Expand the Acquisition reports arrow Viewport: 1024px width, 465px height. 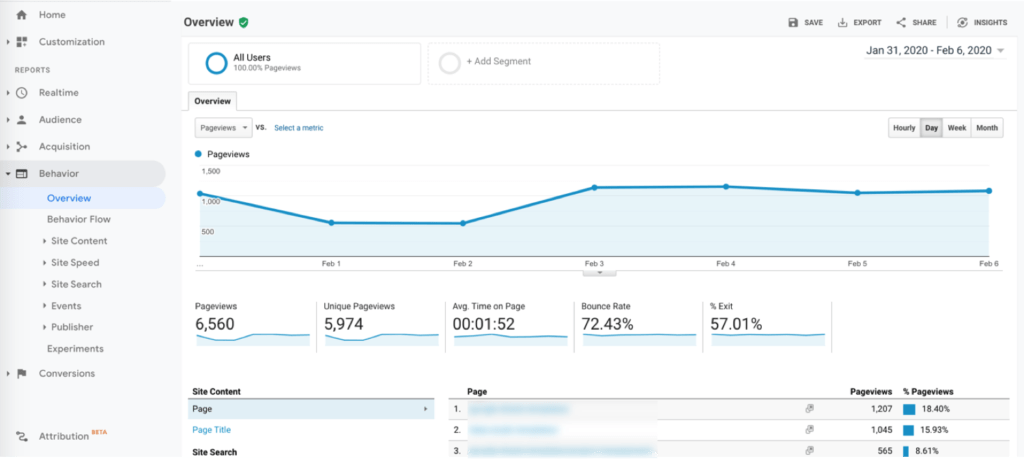click(x=8, y=146)
